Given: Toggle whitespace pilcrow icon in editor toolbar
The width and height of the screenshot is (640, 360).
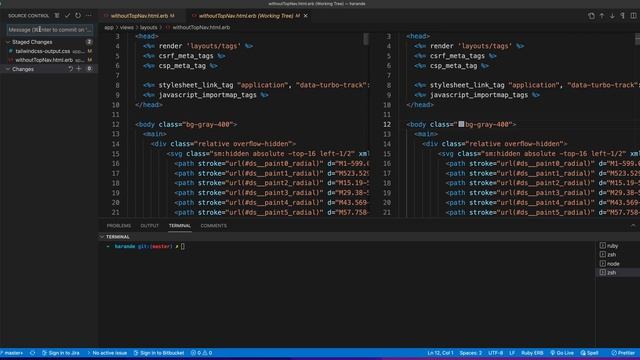Looking at the screenshot, I should tap(622, 16).
